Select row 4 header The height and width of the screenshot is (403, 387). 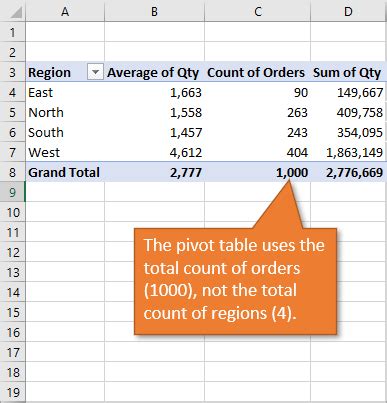click(13, 92)
